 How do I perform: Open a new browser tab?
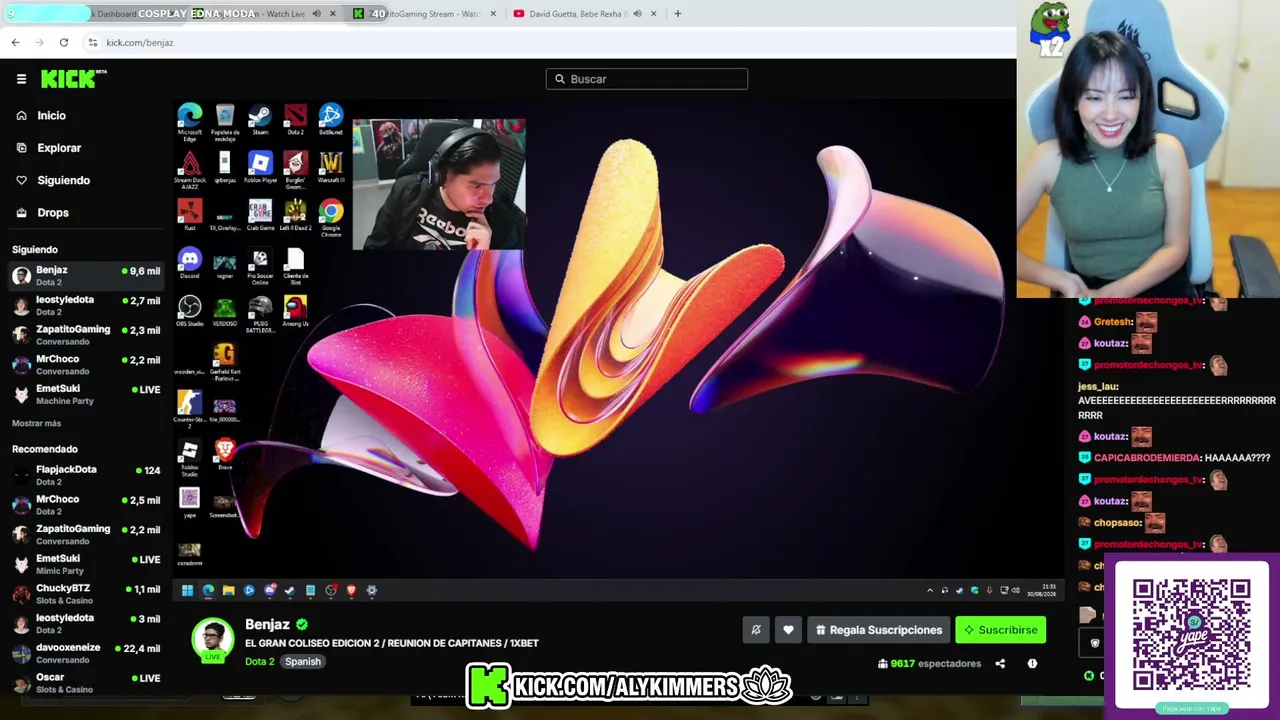pyautogui.click(x=677, y=14)
